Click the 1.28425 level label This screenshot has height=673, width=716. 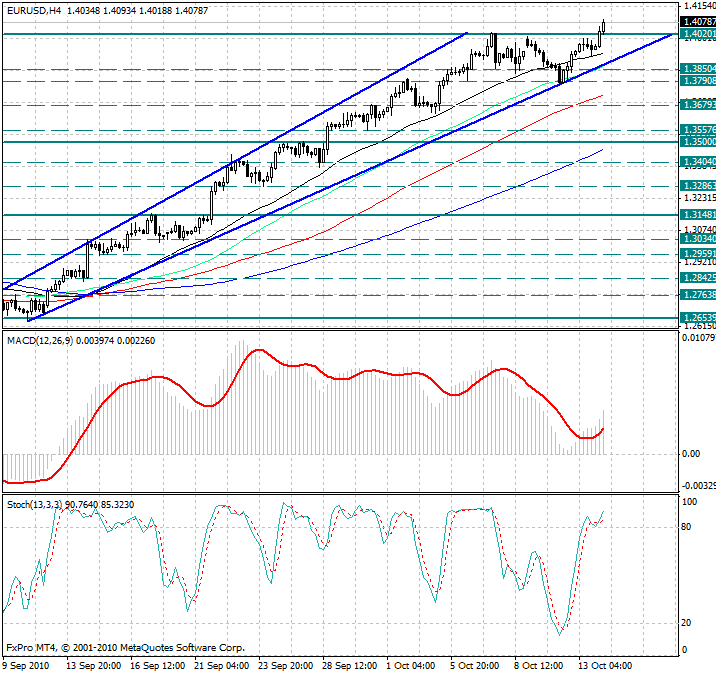[698, 278]
